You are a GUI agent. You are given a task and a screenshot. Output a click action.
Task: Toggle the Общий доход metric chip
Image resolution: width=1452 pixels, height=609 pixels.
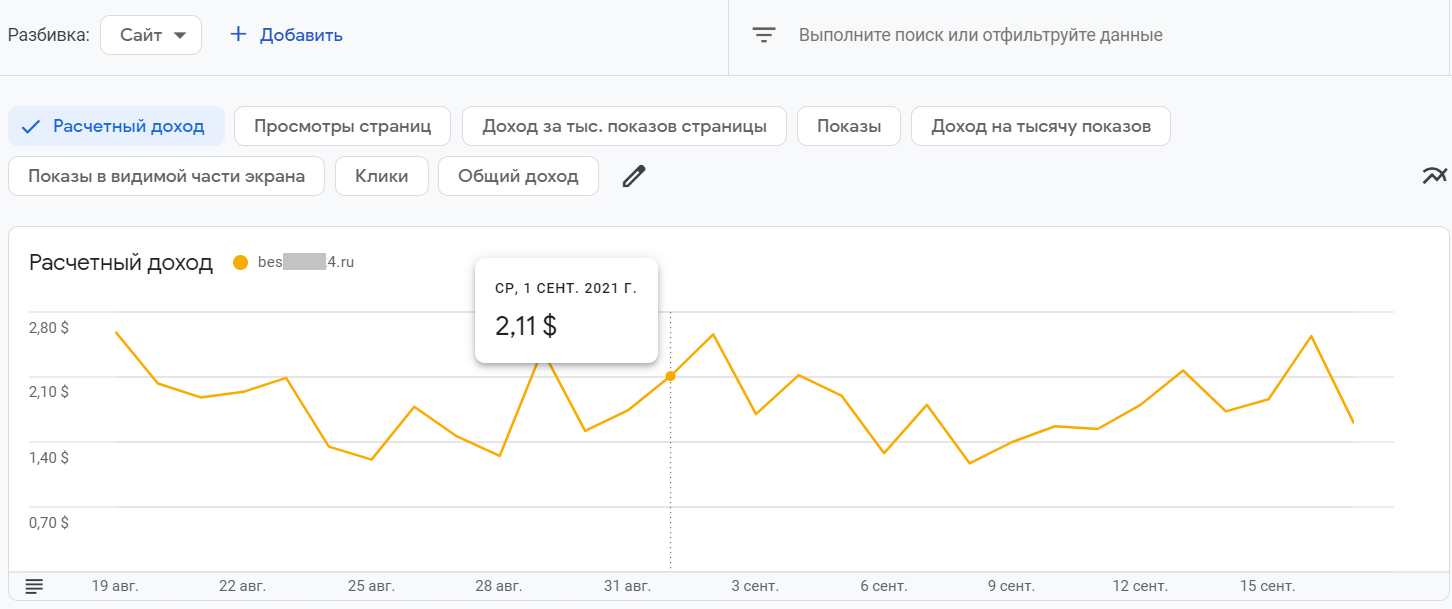point(518,177)
